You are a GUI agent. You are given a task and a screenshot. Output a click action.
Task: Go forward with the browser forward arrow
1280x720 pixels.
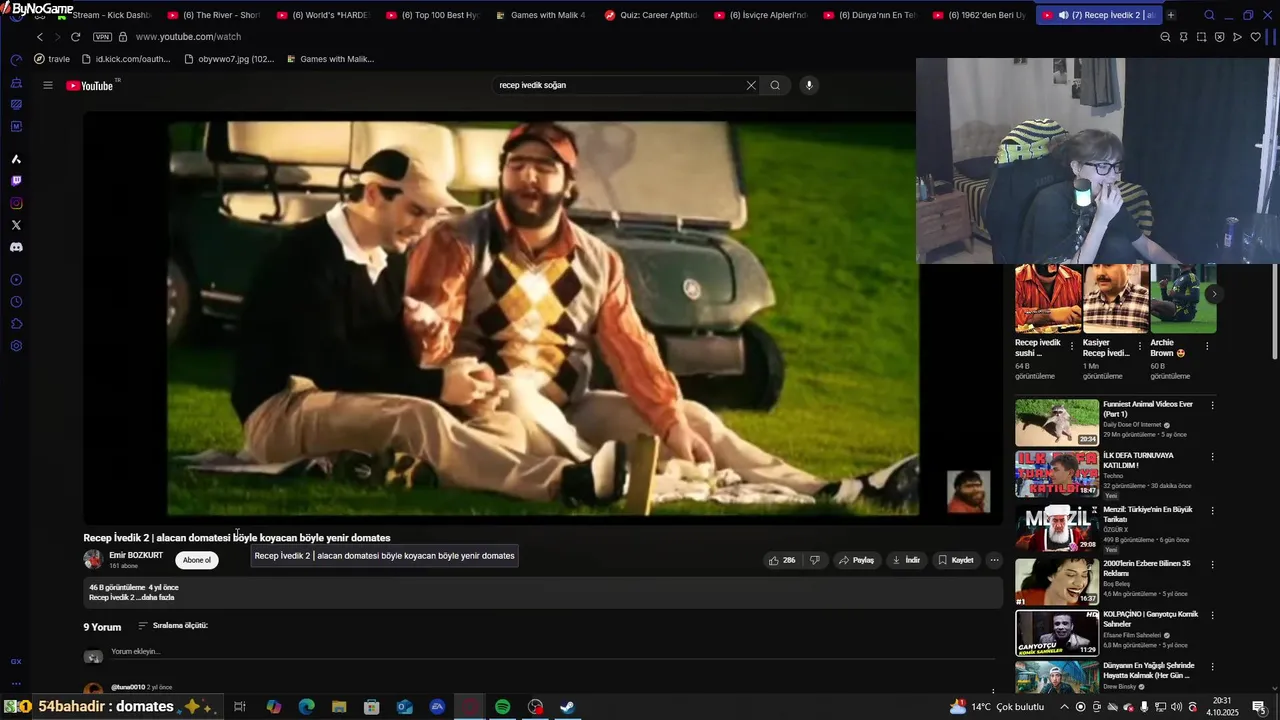[x=57, y=37]
